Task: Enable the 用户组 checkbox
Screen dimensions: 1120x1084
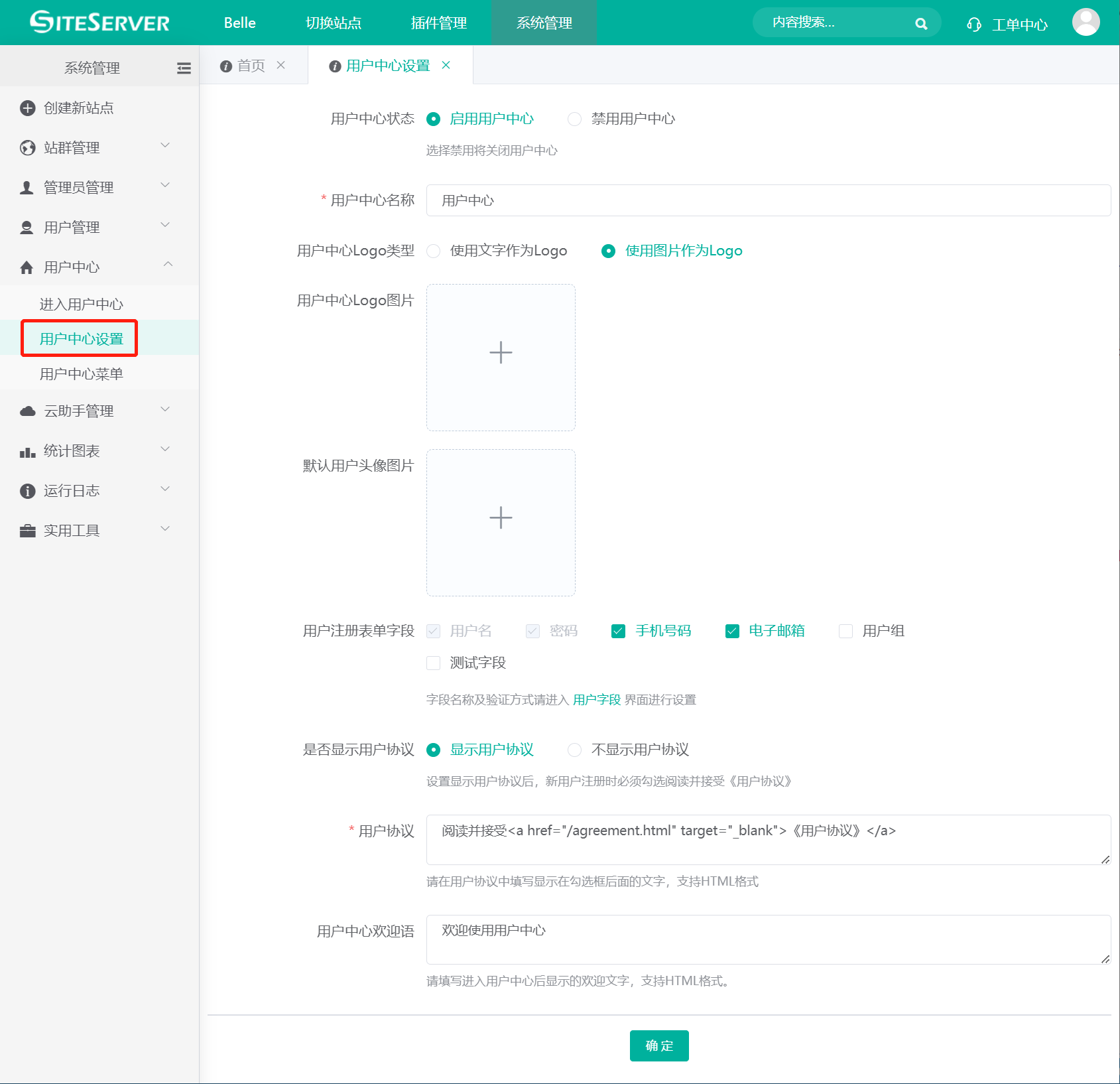Action: pos(845,631)
